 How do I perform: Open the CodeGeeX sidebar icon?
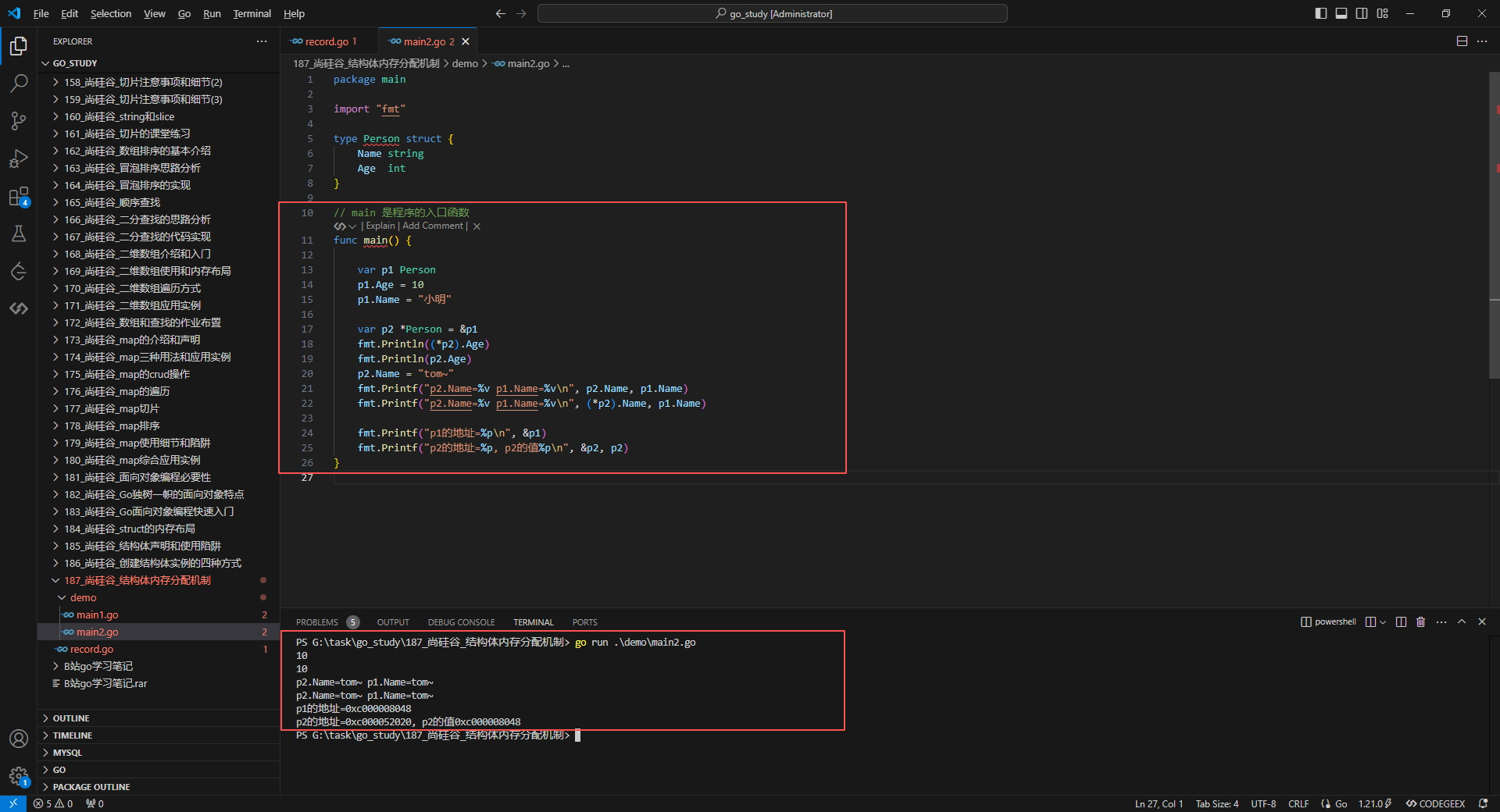[19, 308]
